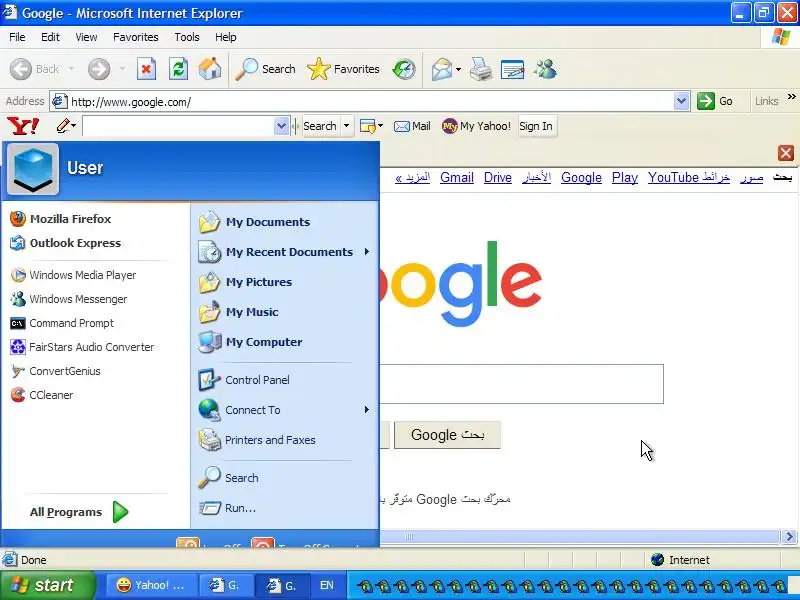Open the Favorites star button

click(x=343, y=69)
